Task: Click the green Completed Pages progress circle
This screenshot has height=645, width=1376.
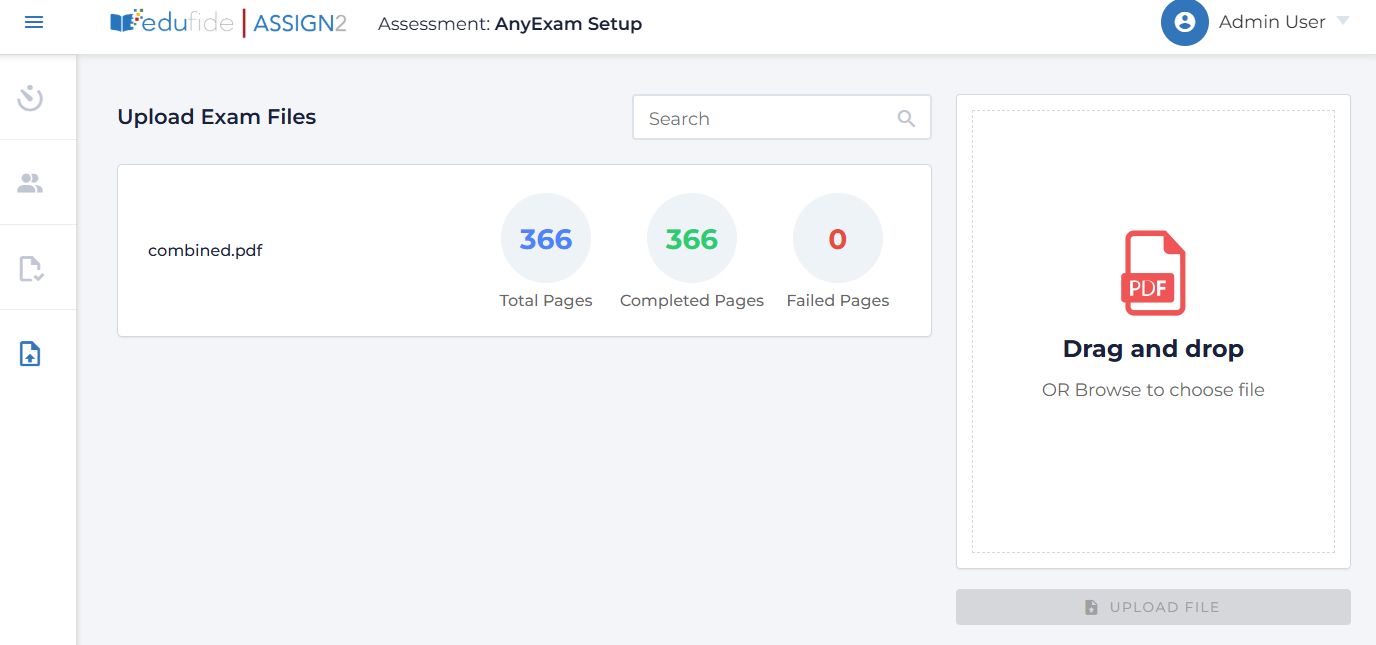Action: tap(691, 238)
